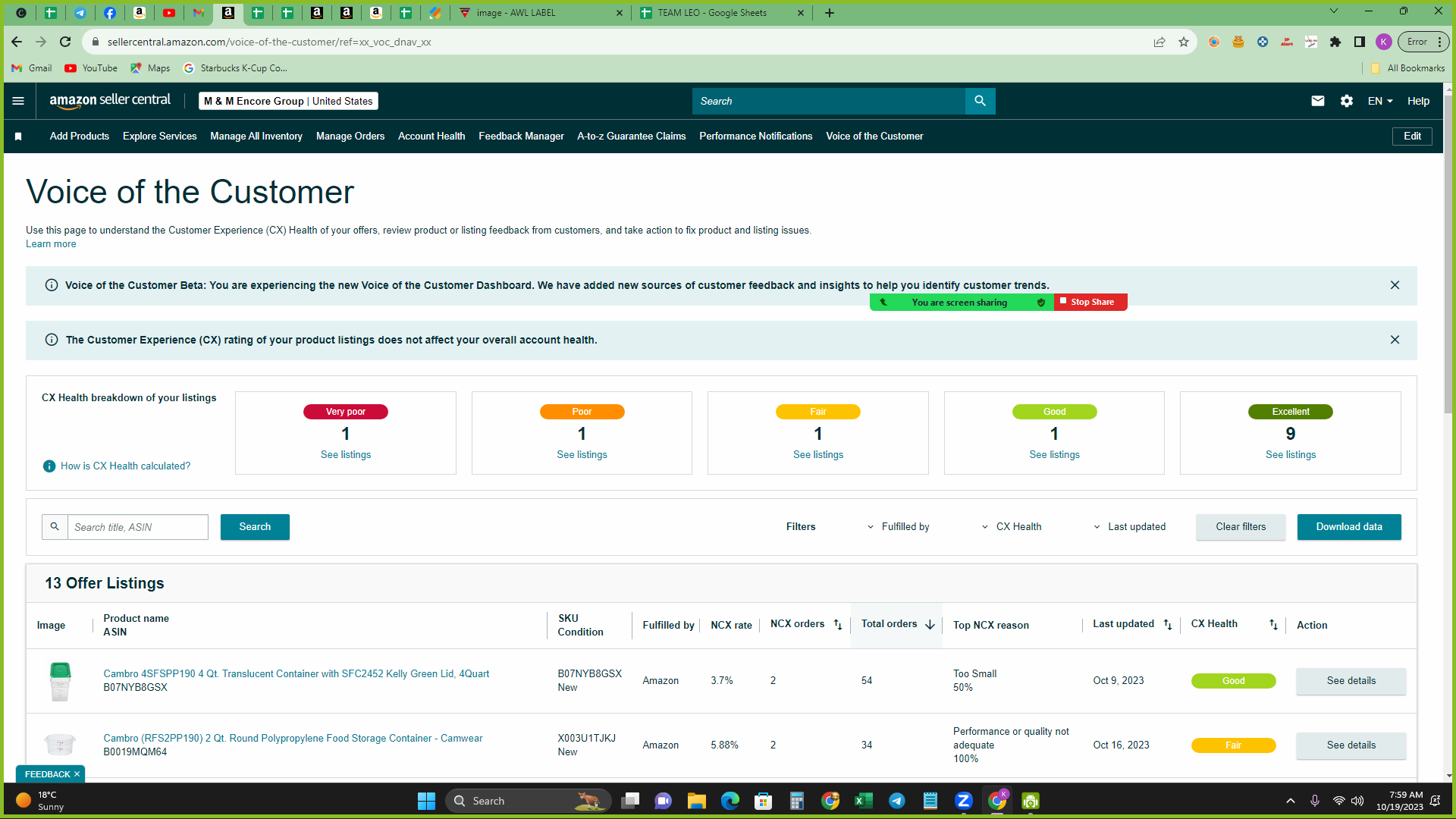Click the green container product thumbnail
The height and width of the screenshot is (819, 1456).
[60, 681]
